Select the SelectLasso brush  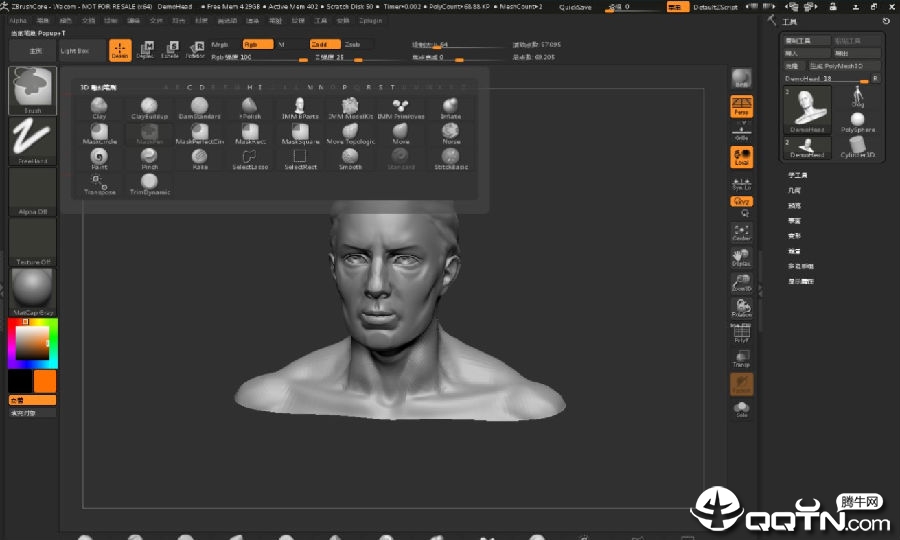coord(250,158)
